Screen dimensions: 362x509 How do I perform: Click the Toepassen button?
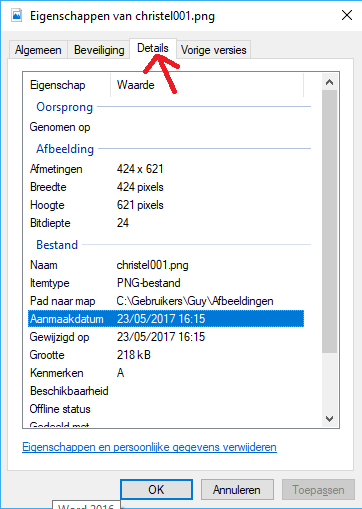point(318,489)
